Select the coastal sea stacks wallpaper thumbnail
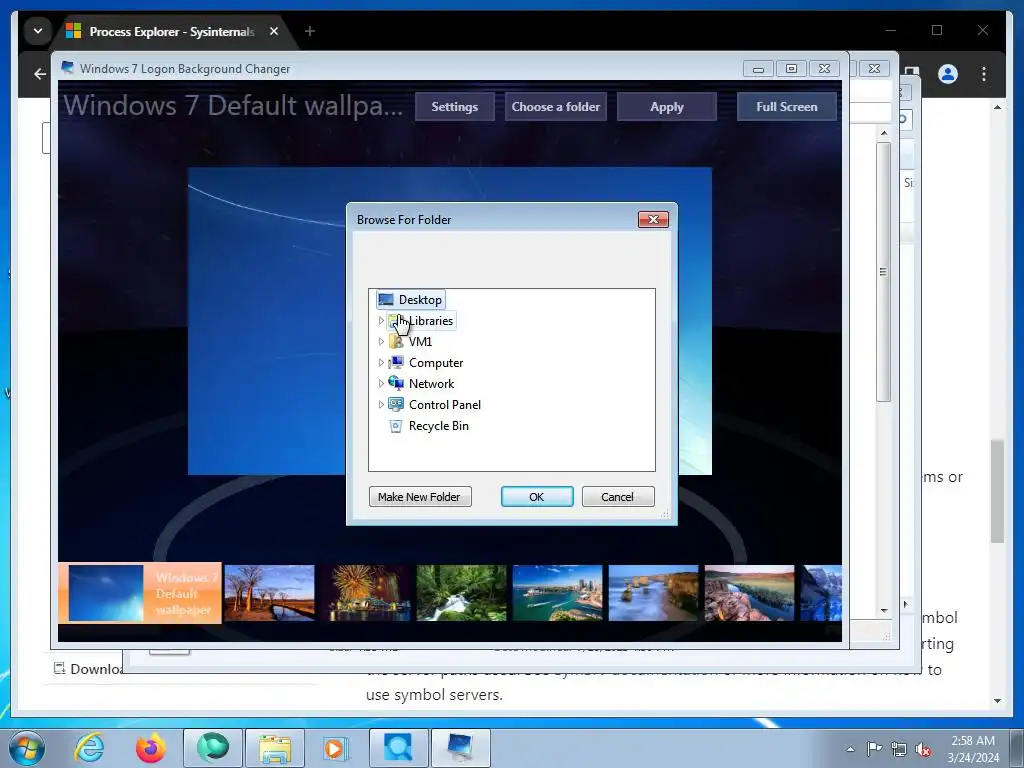Image resolution: width=1024 pixels, height=768 pixels. tap(654, 593)
